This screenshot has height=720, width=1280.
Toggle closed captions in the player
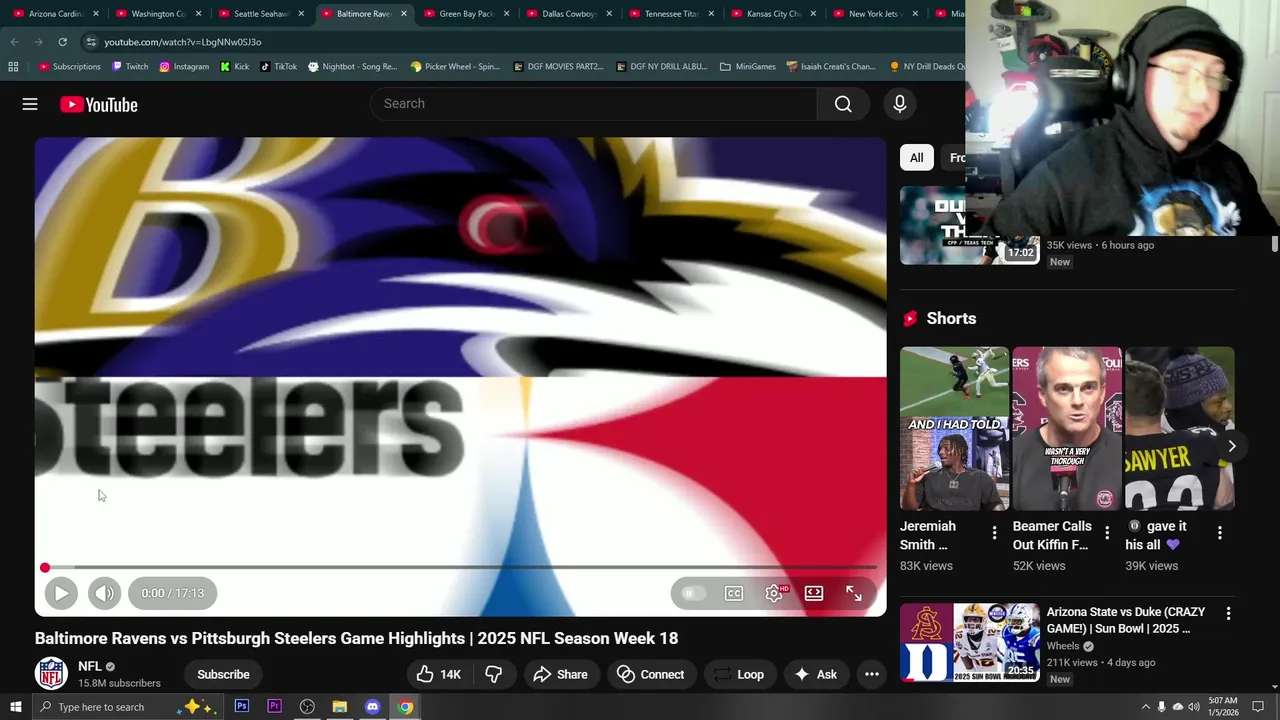pyautogui.click(x=734, y=593)
